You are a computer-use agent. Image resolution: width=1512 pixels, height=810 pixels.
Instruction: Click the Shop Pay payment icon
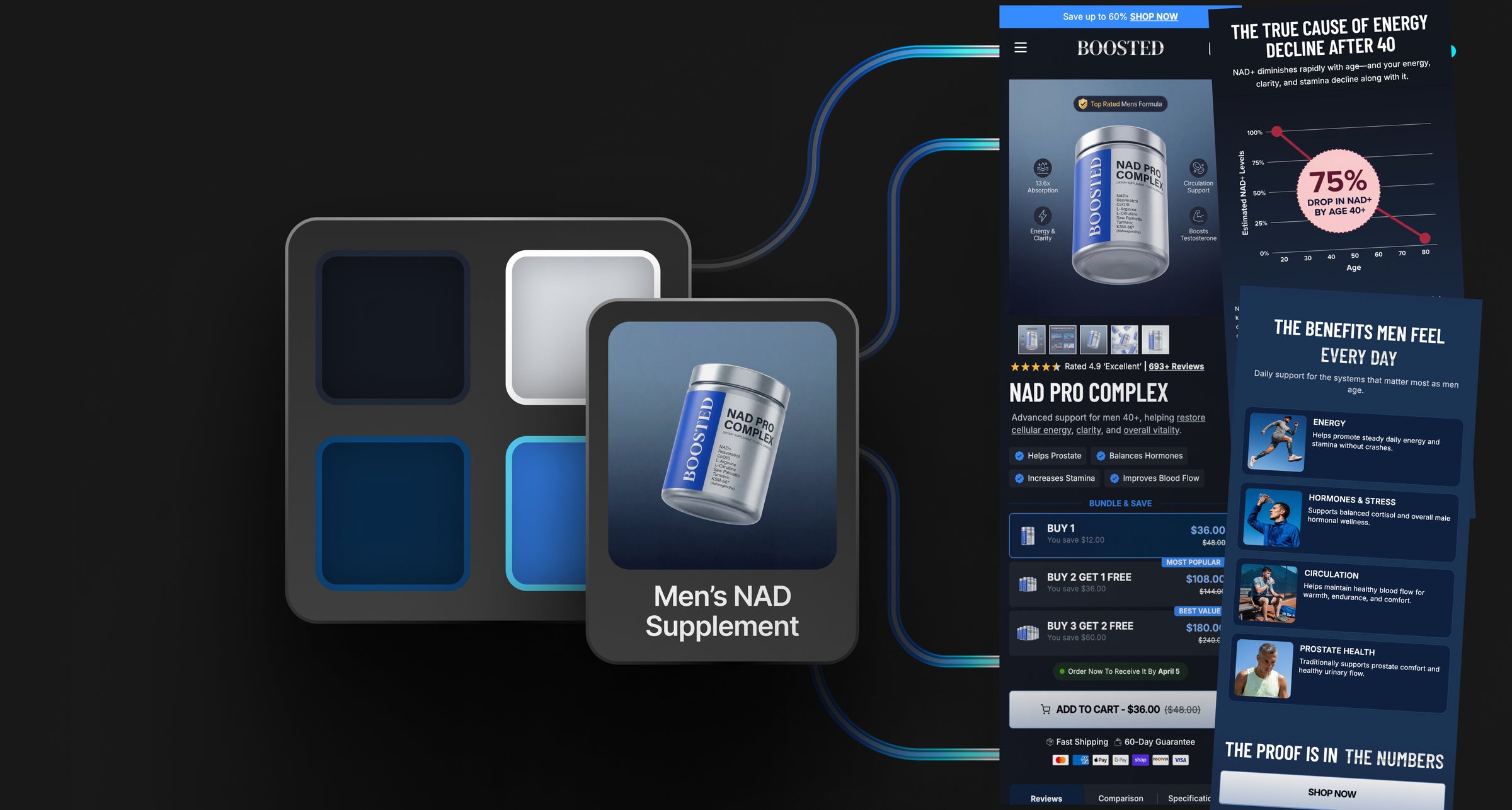coord(1140,760)
